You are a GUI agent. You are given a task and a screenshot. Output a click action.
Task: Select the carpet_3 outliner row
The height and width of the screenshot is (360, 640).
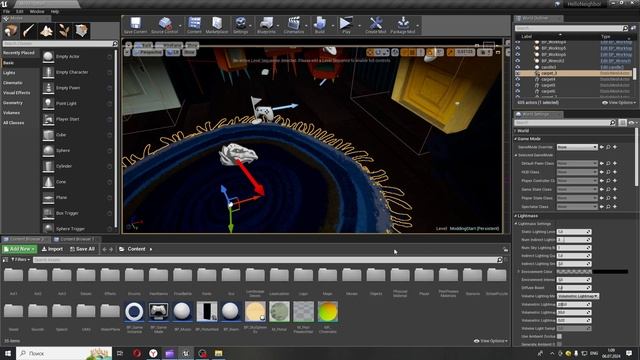tap(573, 73)
